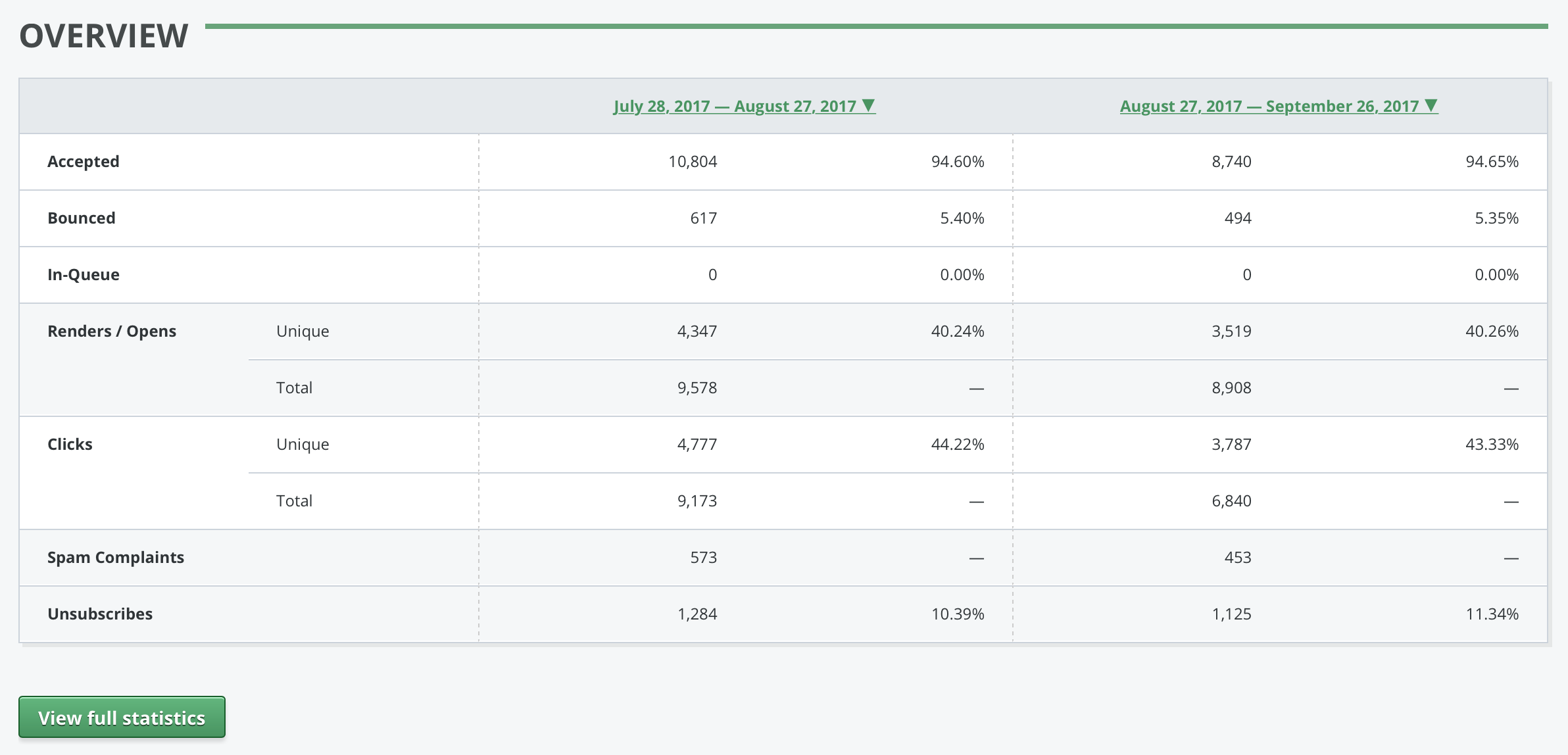The image size is (1568, 755).
Task: Click the total clicks value 6,840
Action: point(1231,501)
